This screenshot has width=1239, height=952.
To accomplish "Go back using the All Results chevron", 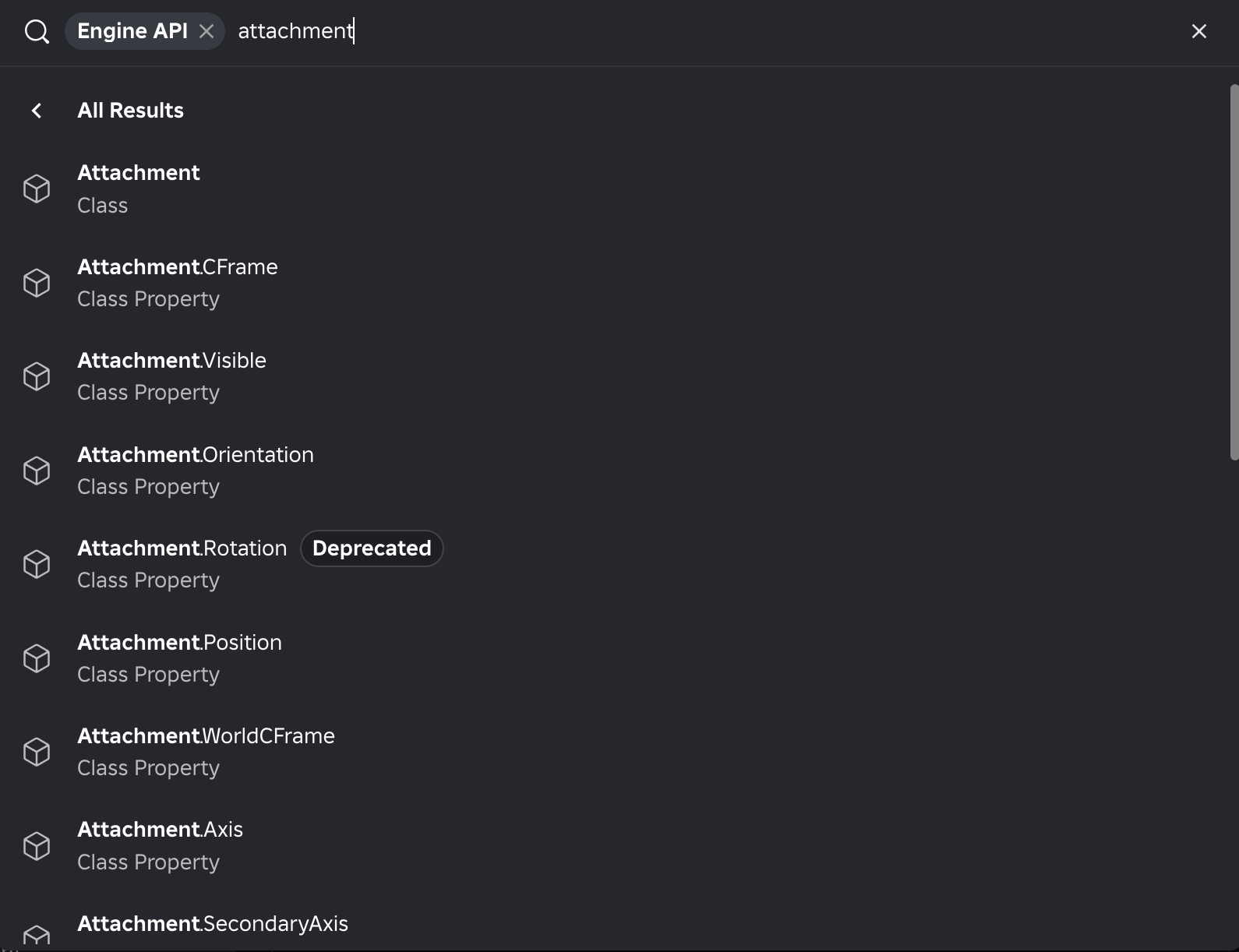I will (x=37, y=111).
